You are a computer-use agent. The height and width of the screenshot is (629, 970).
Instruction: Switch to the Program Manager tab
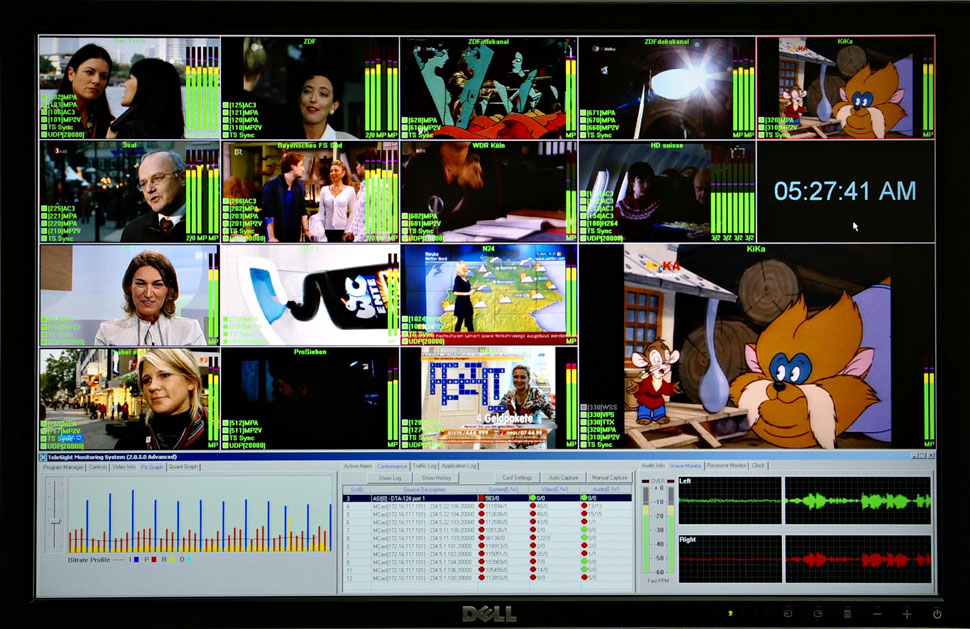click(62, 467)
